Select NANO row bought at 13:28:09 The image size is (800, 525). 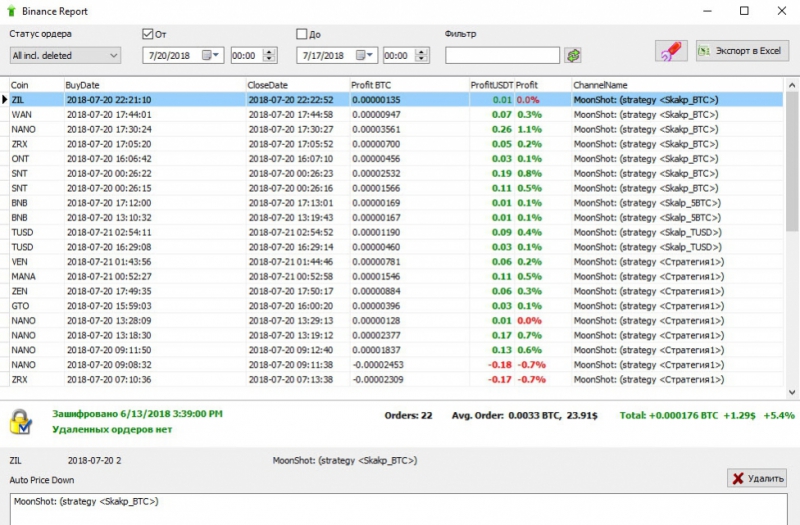point(396,320)
